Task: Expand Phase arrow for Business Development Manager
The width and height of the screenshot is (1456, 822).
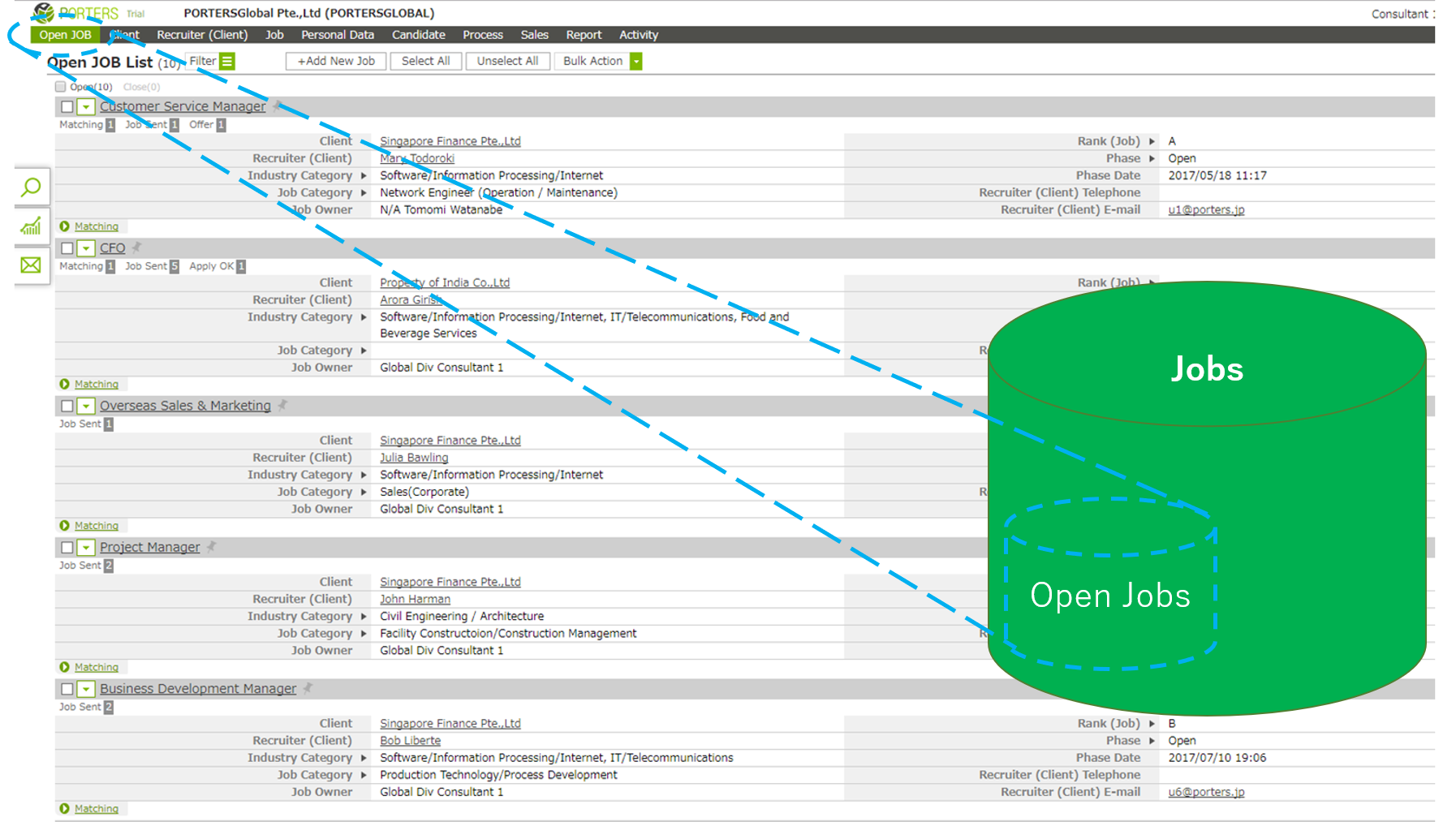Action: [x=1152, y=741]
